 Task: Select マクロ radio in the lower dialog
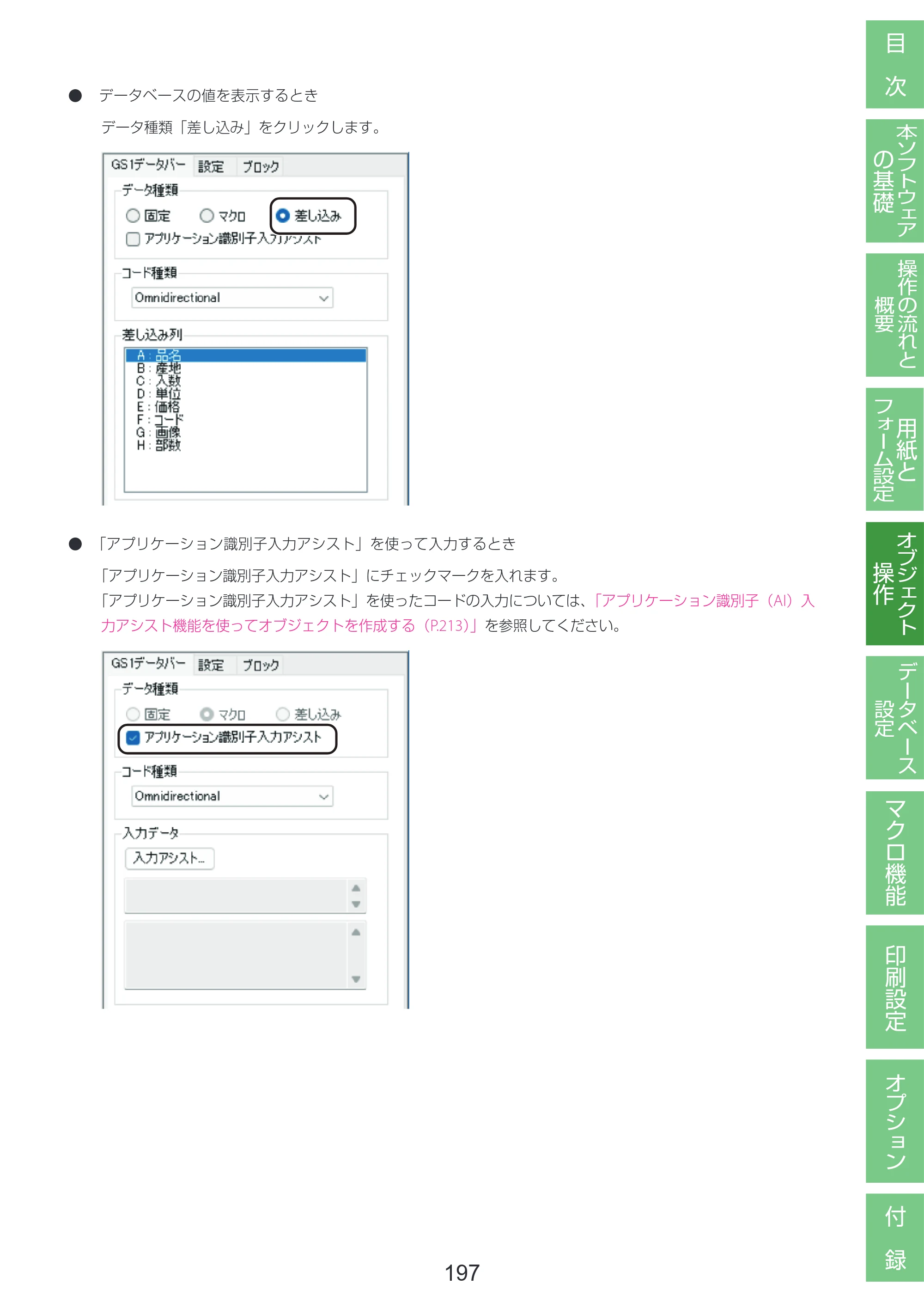tap(223, 715)
